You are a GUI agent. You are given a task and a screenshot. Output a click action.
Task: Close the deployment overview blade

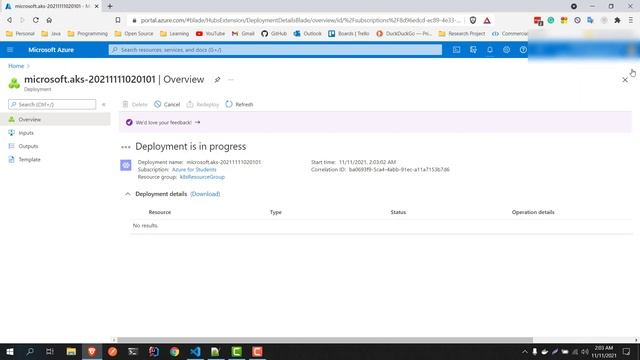tap(625, 80)
